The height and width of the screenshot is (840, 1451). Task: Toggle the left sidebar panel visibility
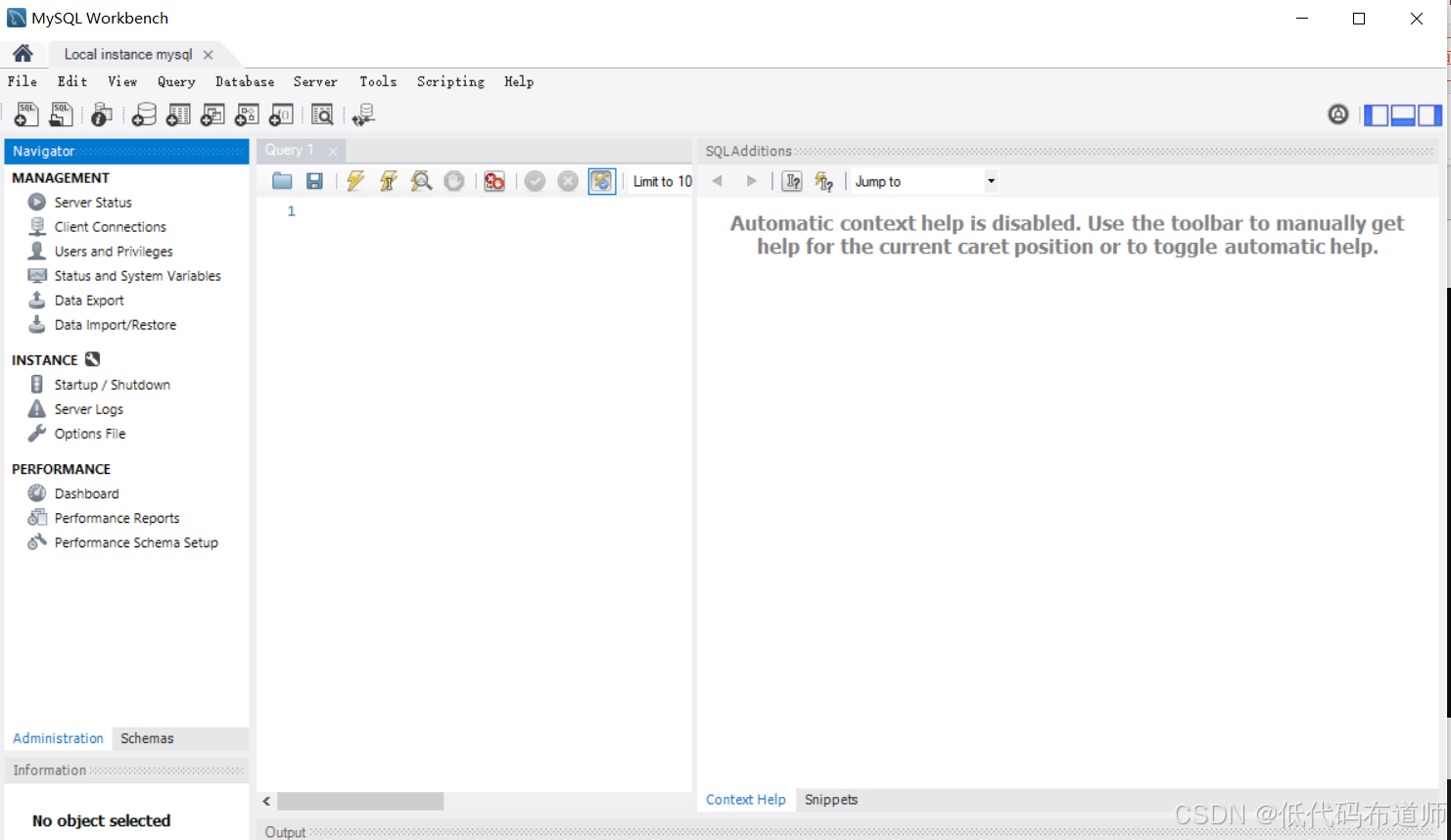coord(1377,116)
